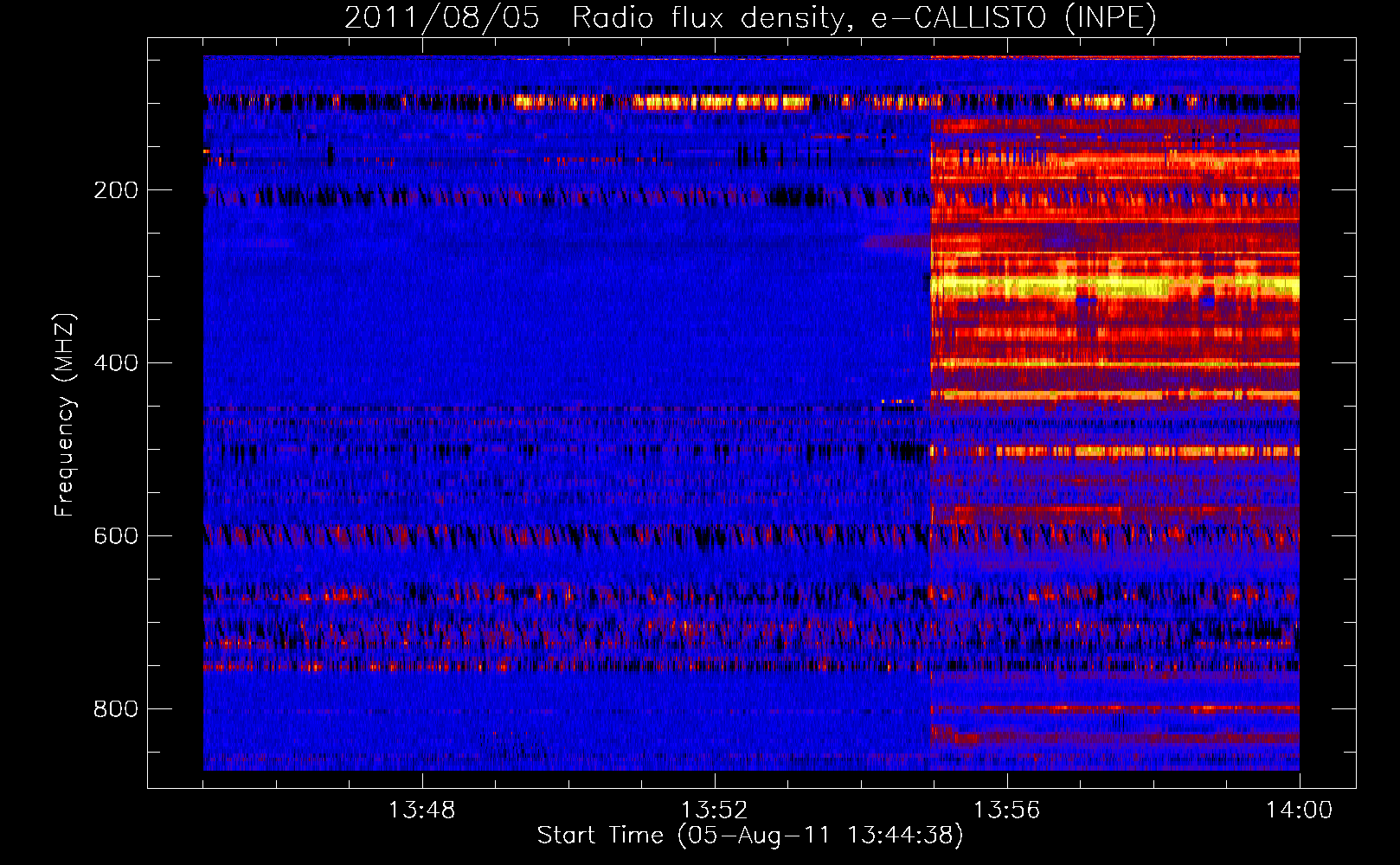Screen dimensions: 1400x865
Task: Click the 600 frequency tick label
Action: [116, 536]
